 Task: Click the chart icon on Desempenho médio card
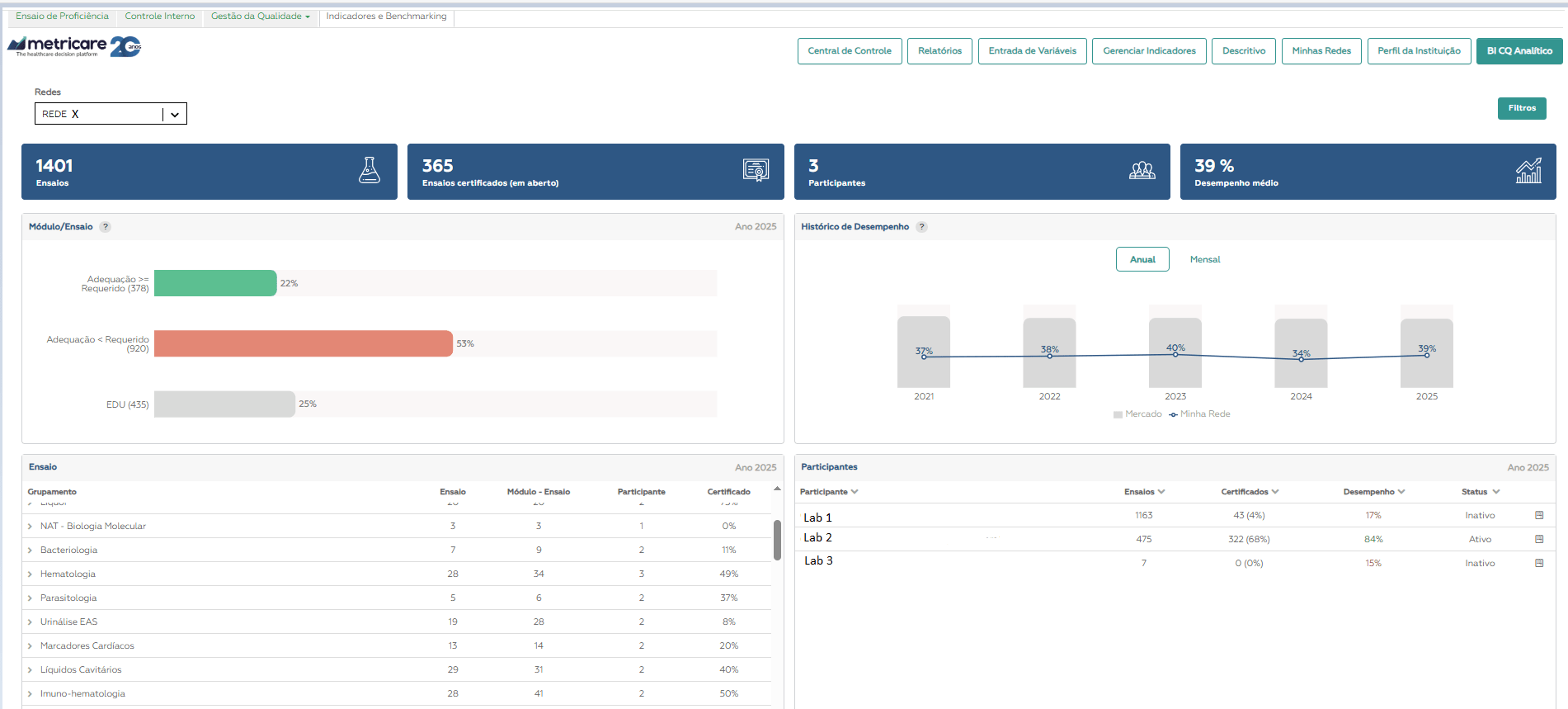coord(1528,171)
